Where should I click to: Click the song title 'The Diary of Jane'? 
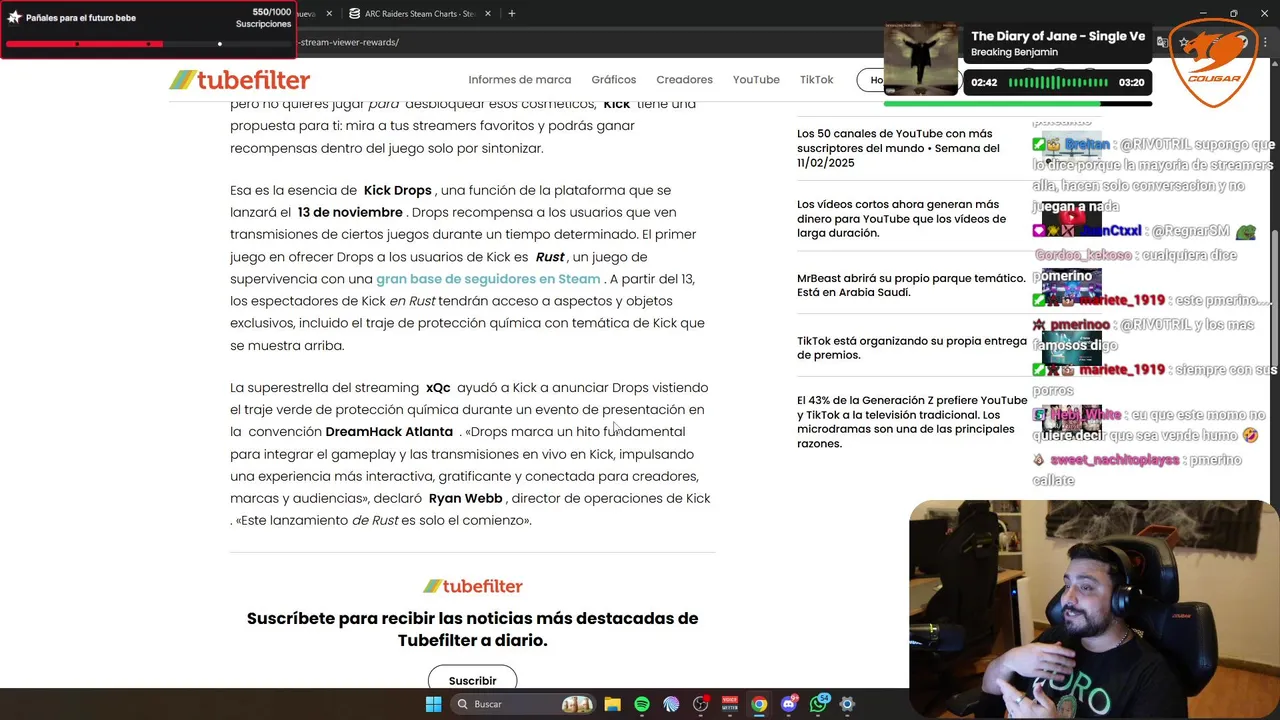point(1058,36)
